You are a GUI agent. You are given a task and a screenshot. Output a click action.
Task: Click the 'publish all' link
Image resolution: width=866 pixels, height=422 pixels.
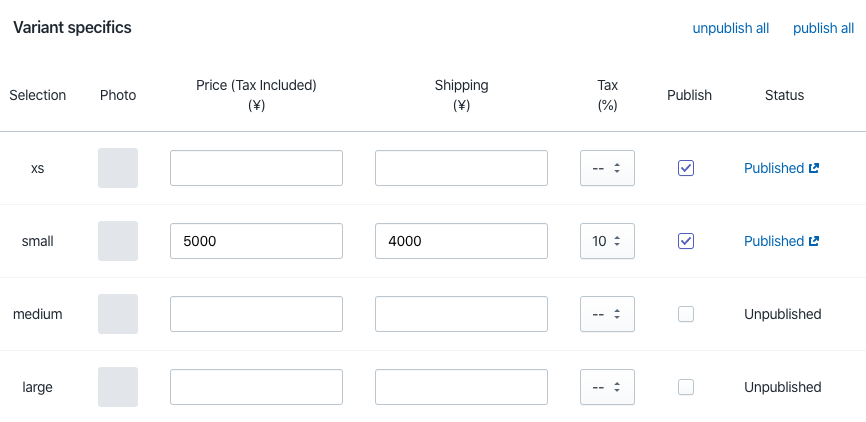tap(823, 28)
